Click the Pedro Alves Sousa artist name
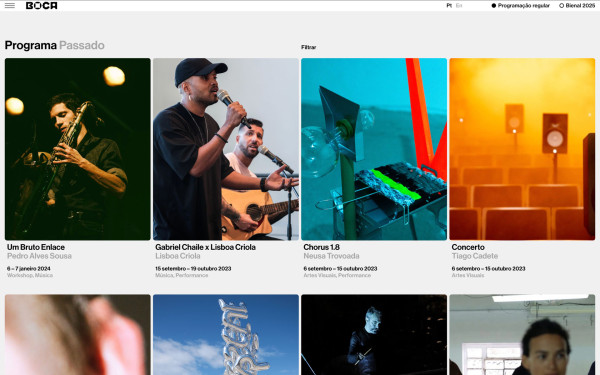 [39, 256]
